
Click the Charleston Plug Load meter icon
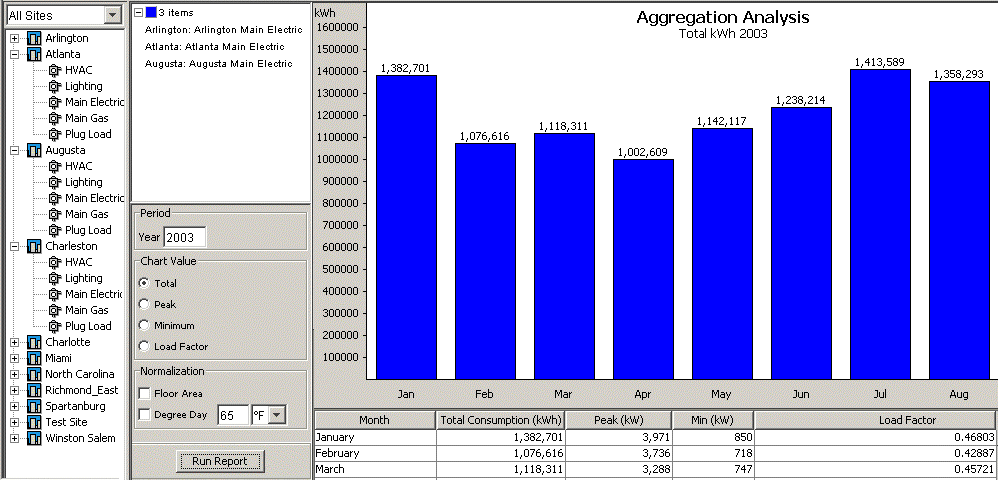(x=54, y=326)
